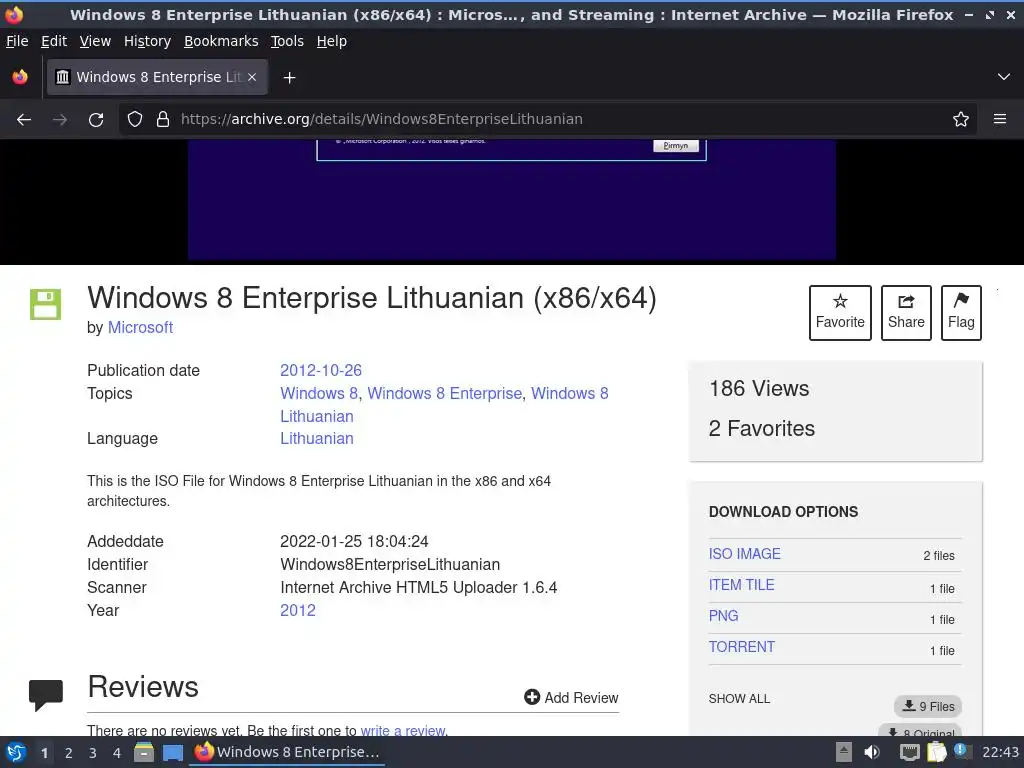This screenshot has height=768, width=1024.
Task: Open the file manager taskbar icon
Action: 144,752
